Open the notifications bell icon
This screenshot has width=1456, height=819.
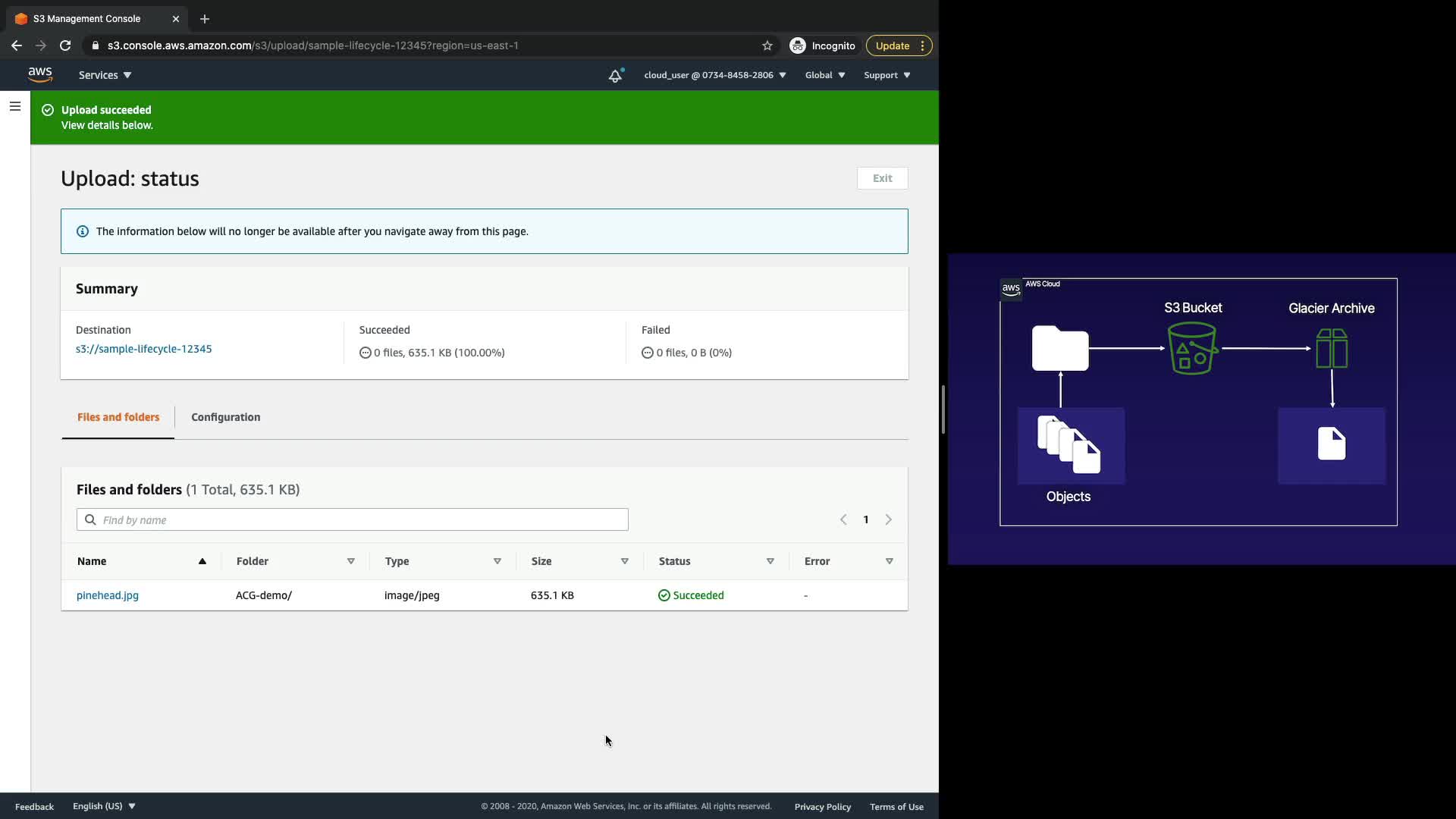(615, 75)
